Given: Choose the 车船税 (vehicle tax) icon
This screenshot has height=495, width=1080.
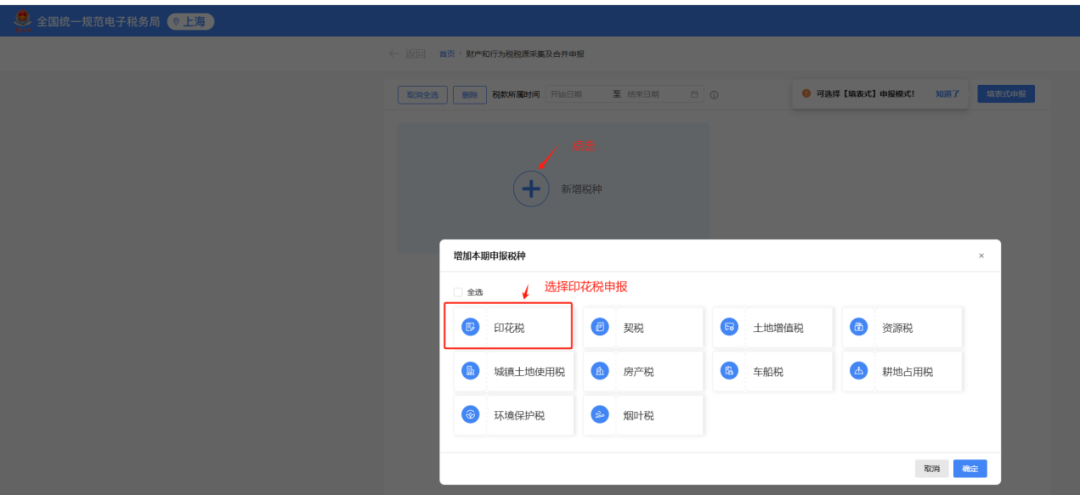Looking at the screenshot, I should (x=730, y=371).
